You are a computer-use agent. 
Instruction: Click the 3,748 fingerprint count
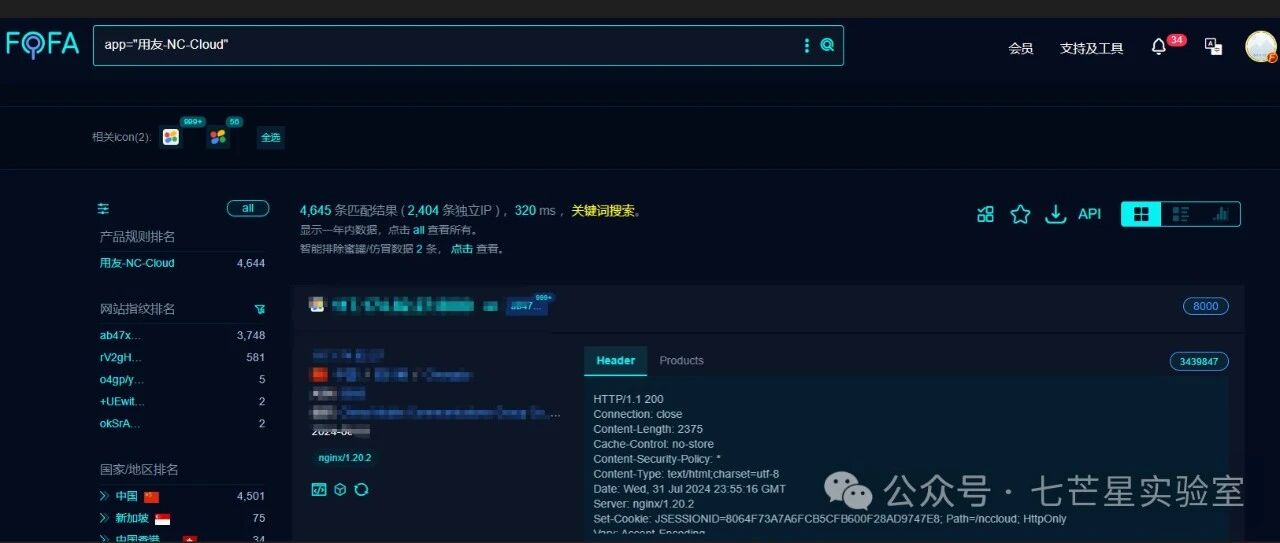pos(251,335)
